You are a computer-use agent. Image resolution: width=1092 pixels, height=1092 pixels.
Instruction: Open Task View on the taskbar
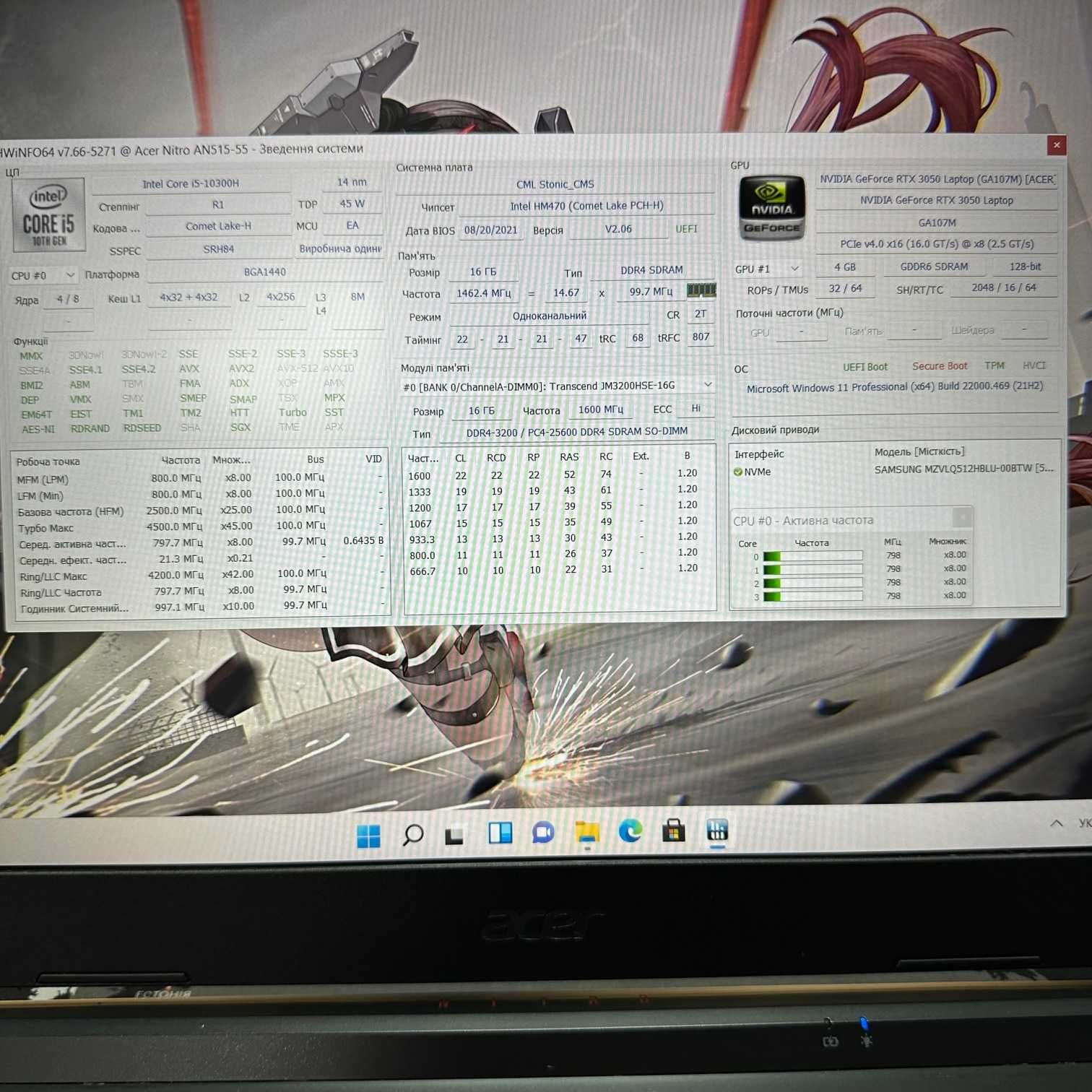click(454, 835)
